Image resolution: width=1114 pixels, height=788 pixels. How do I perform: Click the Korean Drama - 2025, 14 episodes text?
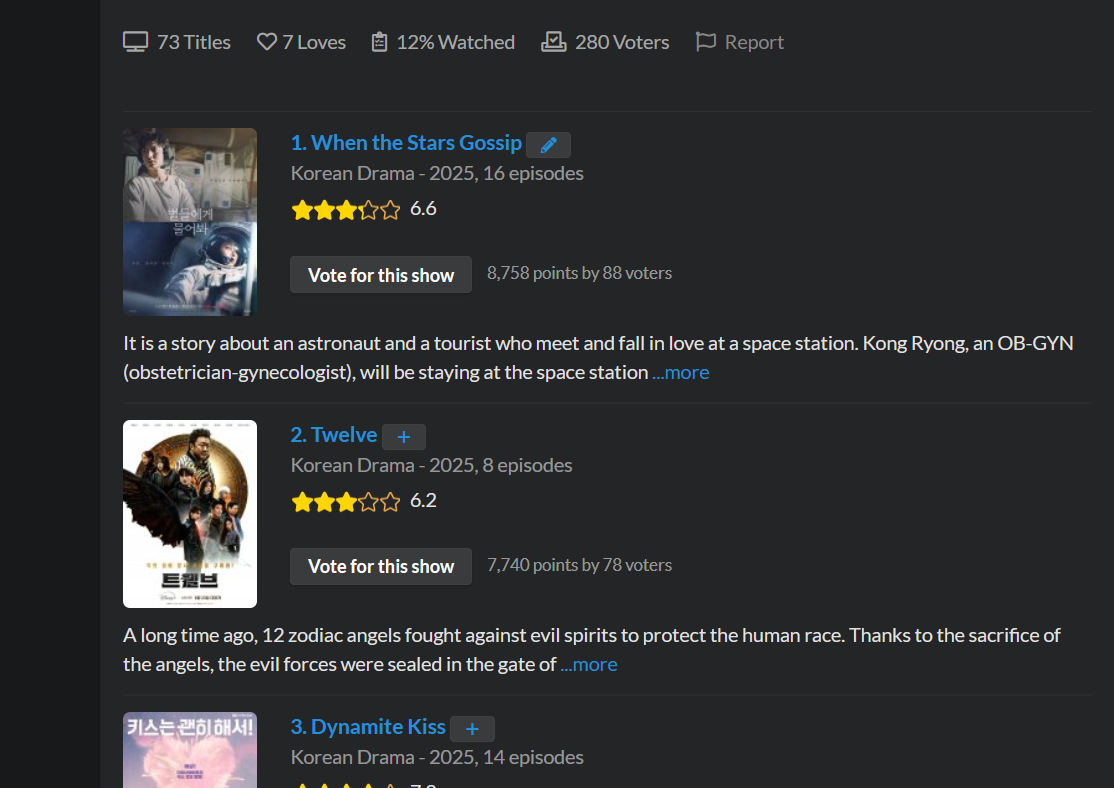437,757
